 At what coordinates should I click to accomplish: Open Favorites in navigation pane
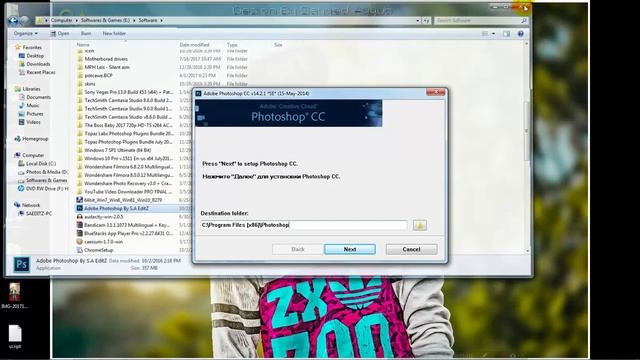(x=32, y=47)
